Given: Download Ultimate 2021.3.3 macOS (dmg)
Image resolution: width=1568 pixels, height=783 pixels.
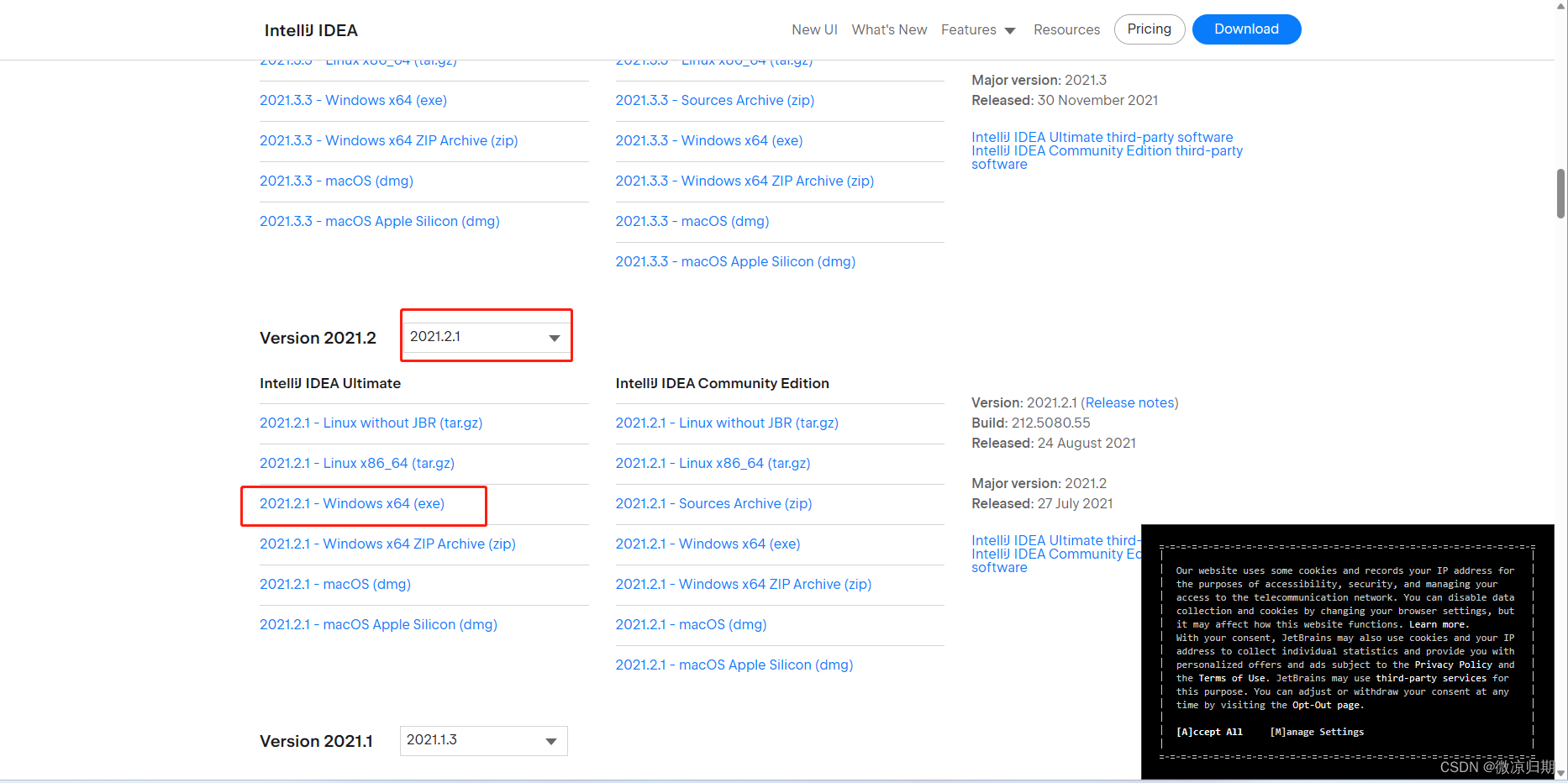Looking at the screenshot, I should pyautogui.click(x=336, y=181).
